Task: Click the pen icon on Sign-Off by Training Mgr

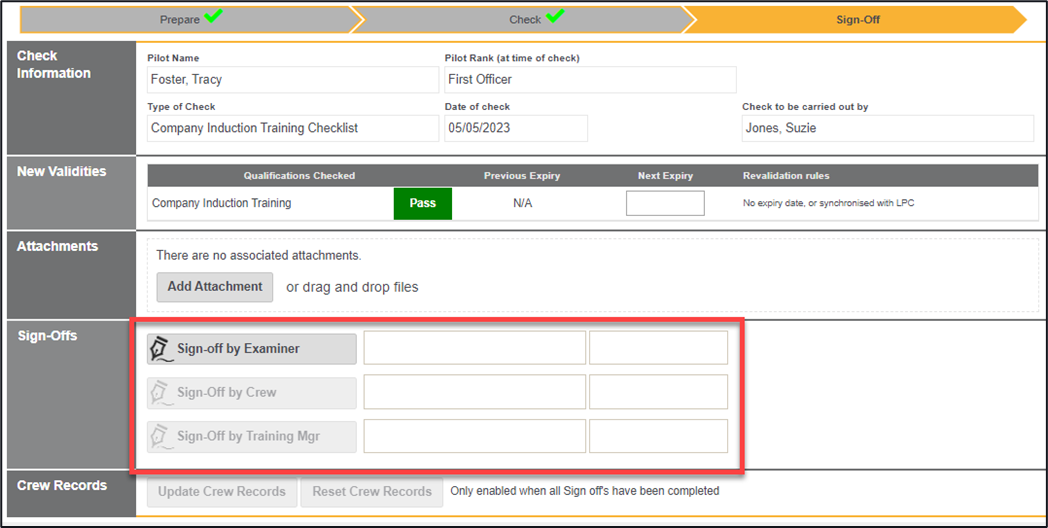Action: (160, 437)
